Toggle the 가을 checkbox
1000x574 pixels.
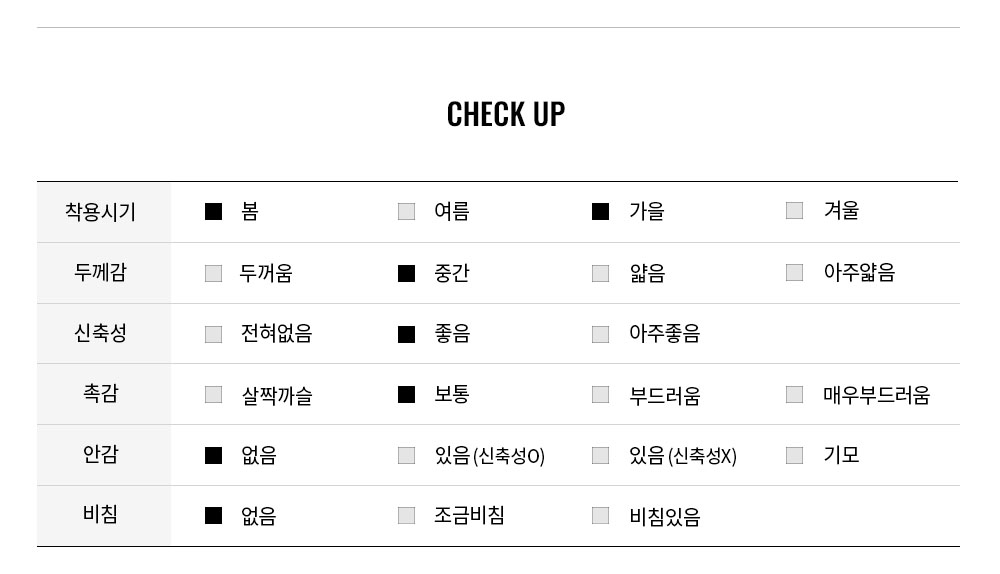600,211
